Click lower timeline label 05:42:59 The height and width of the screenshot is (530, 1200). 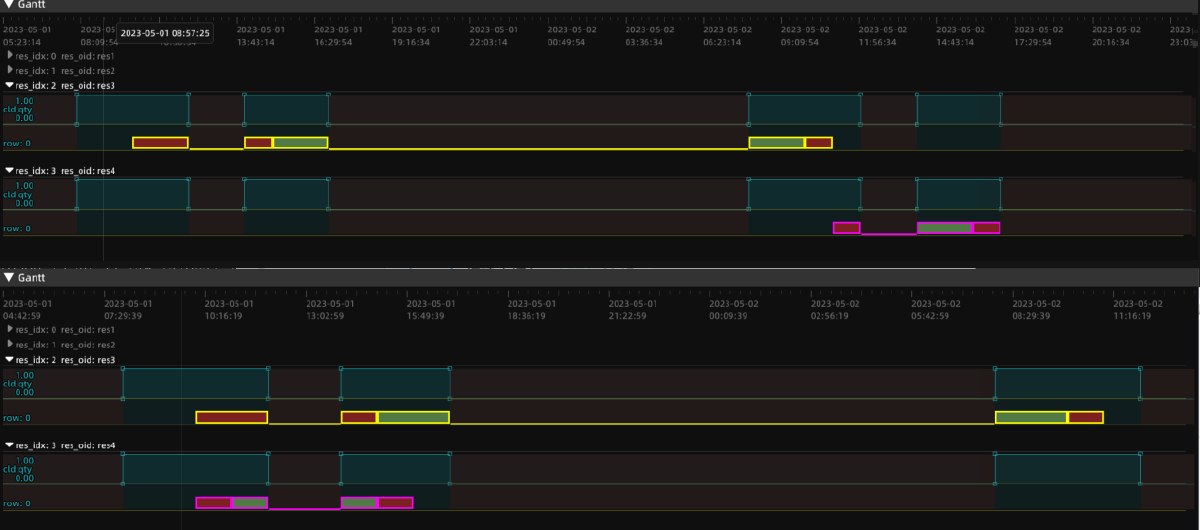pyautogui.click(x=931, y=315)
